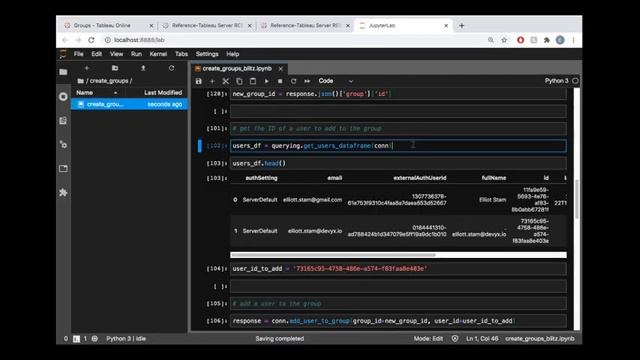
Task: Insert a cell below with the plus icon
Action: (212, 81)
